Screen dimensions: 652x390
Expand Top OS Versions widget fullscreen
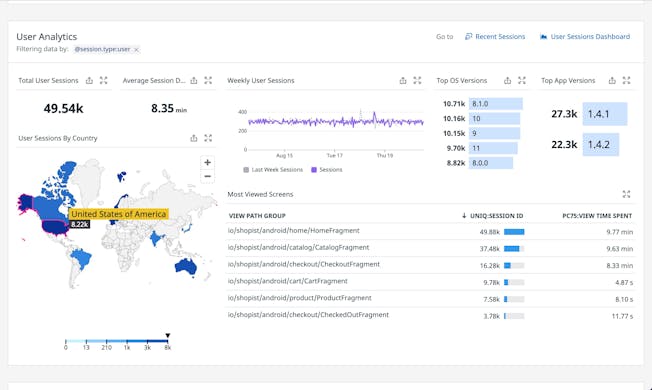pos(522,81)
